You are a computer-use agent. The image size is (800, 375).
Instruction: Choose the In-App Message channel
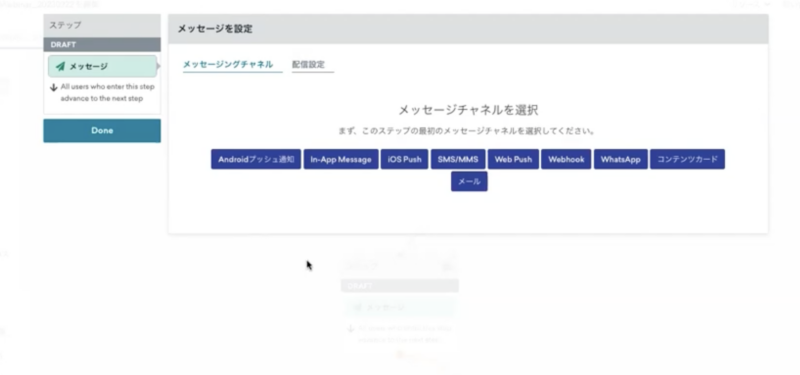click(341, 159)
